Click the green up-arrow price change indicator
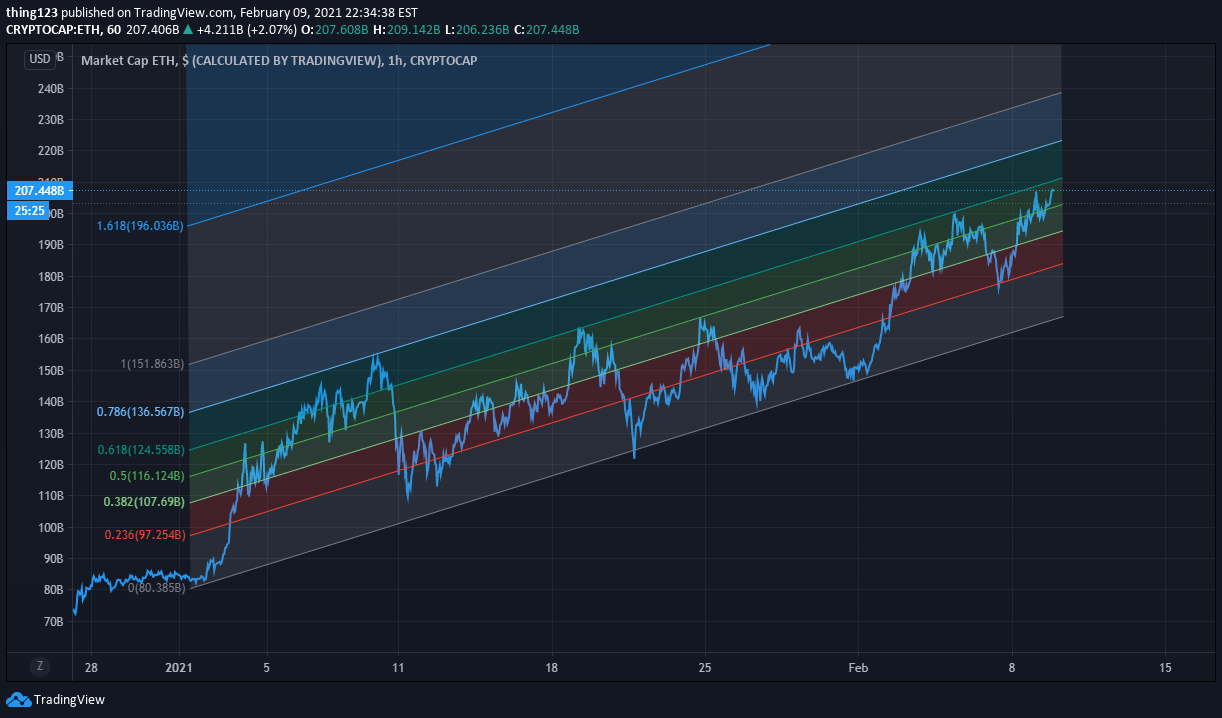This screenshot has width=1222, height=718. coord(188,30)
